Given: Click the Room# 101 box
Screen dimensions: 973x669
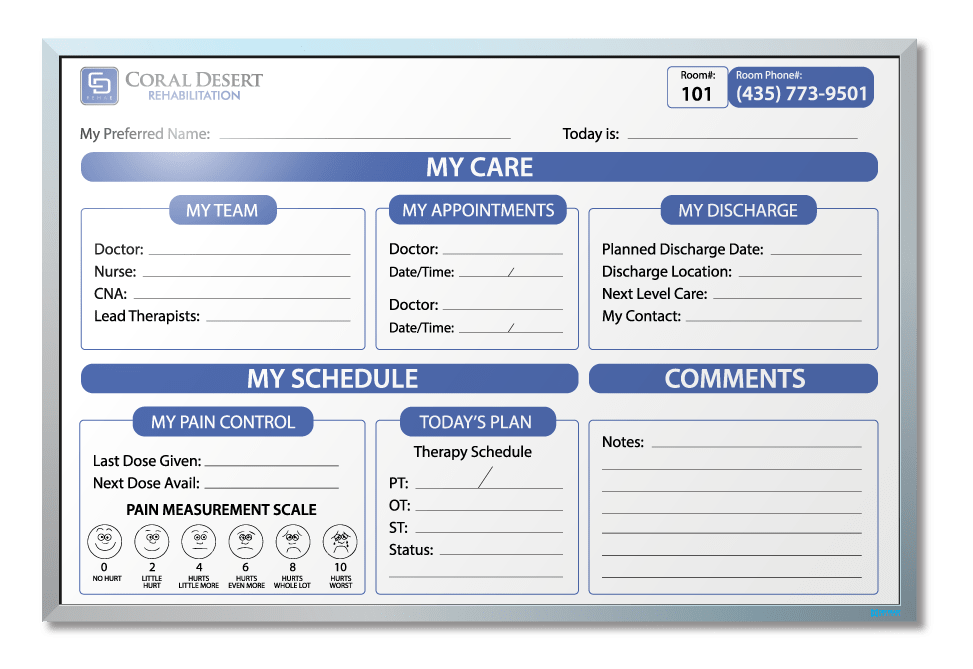Looking at the screenshot, I should 697,88.
